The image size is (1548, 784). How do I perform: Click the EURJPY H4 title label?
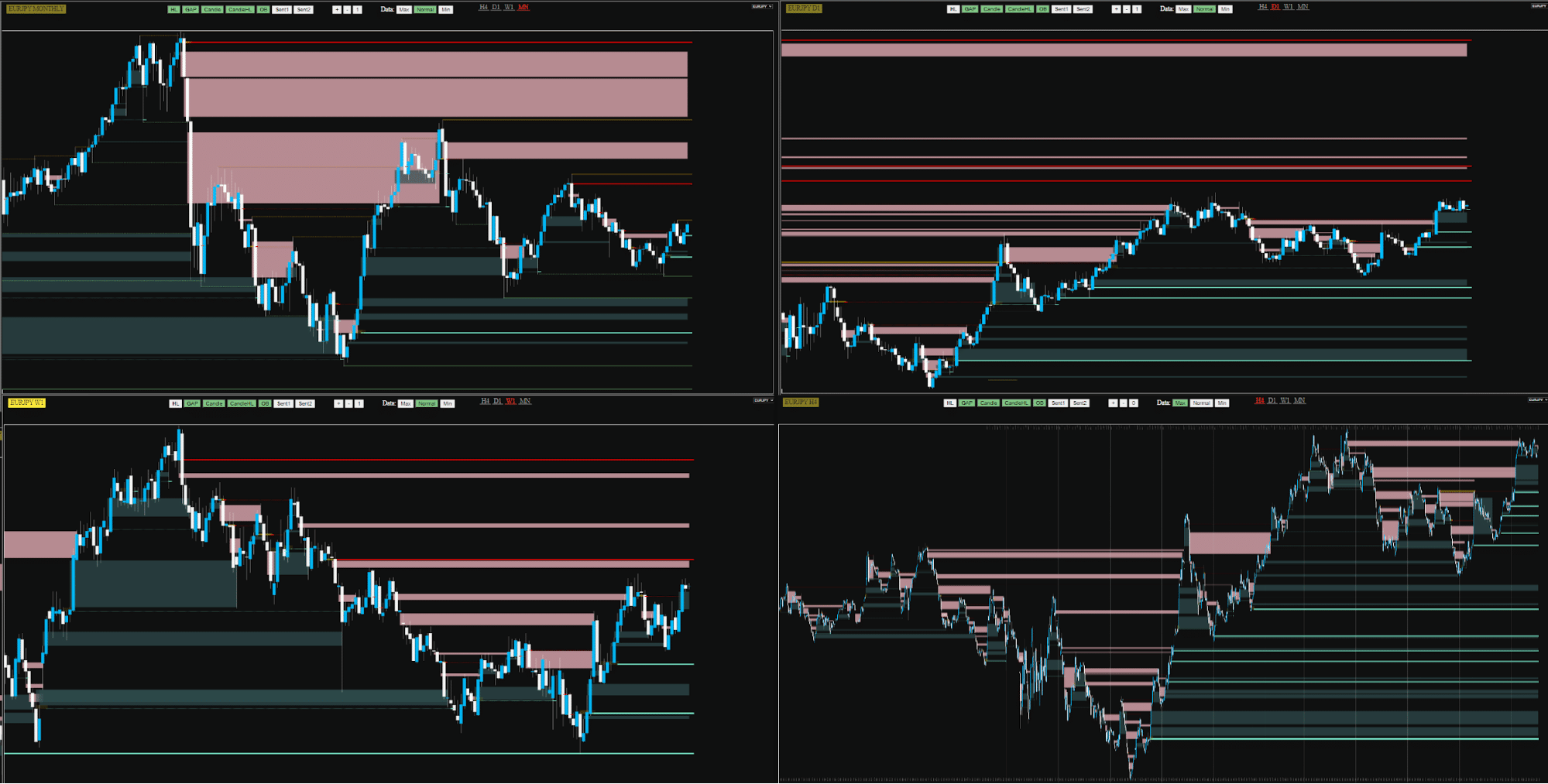(x=801, y=402)
